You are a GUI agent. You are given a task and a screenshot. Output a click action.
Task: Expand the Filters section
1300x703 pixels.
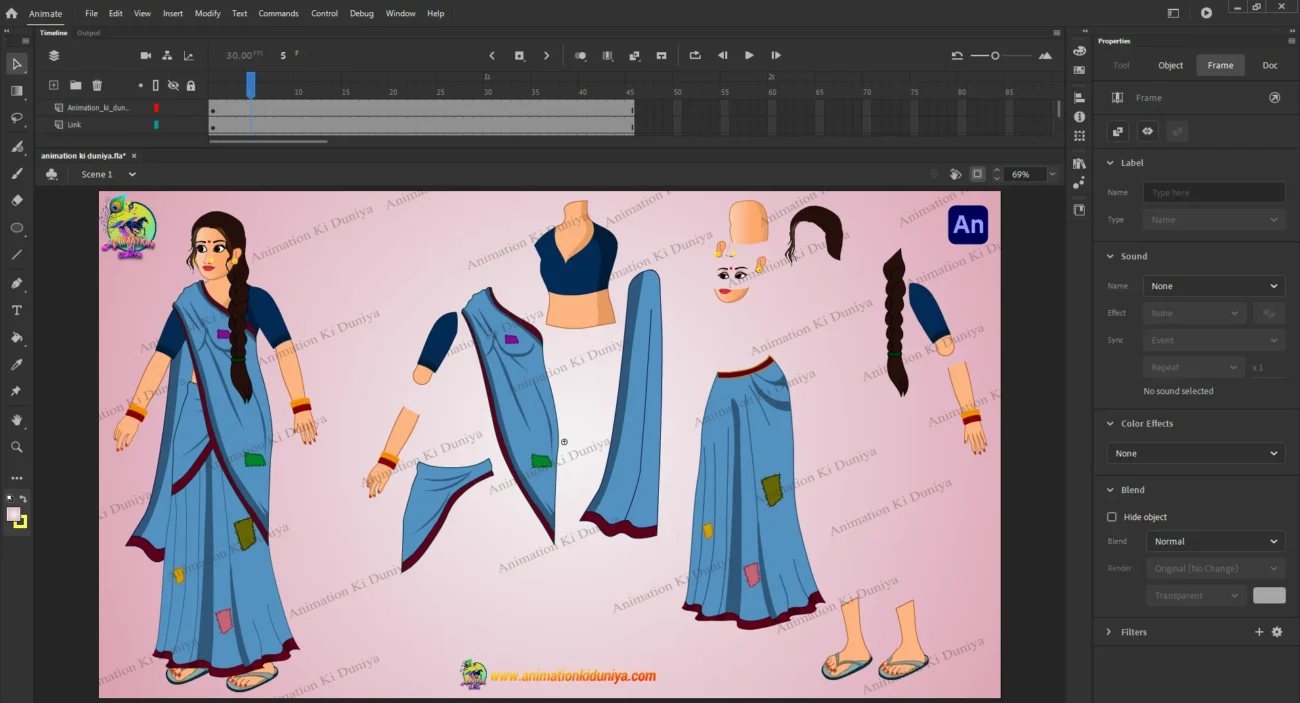1109,632
